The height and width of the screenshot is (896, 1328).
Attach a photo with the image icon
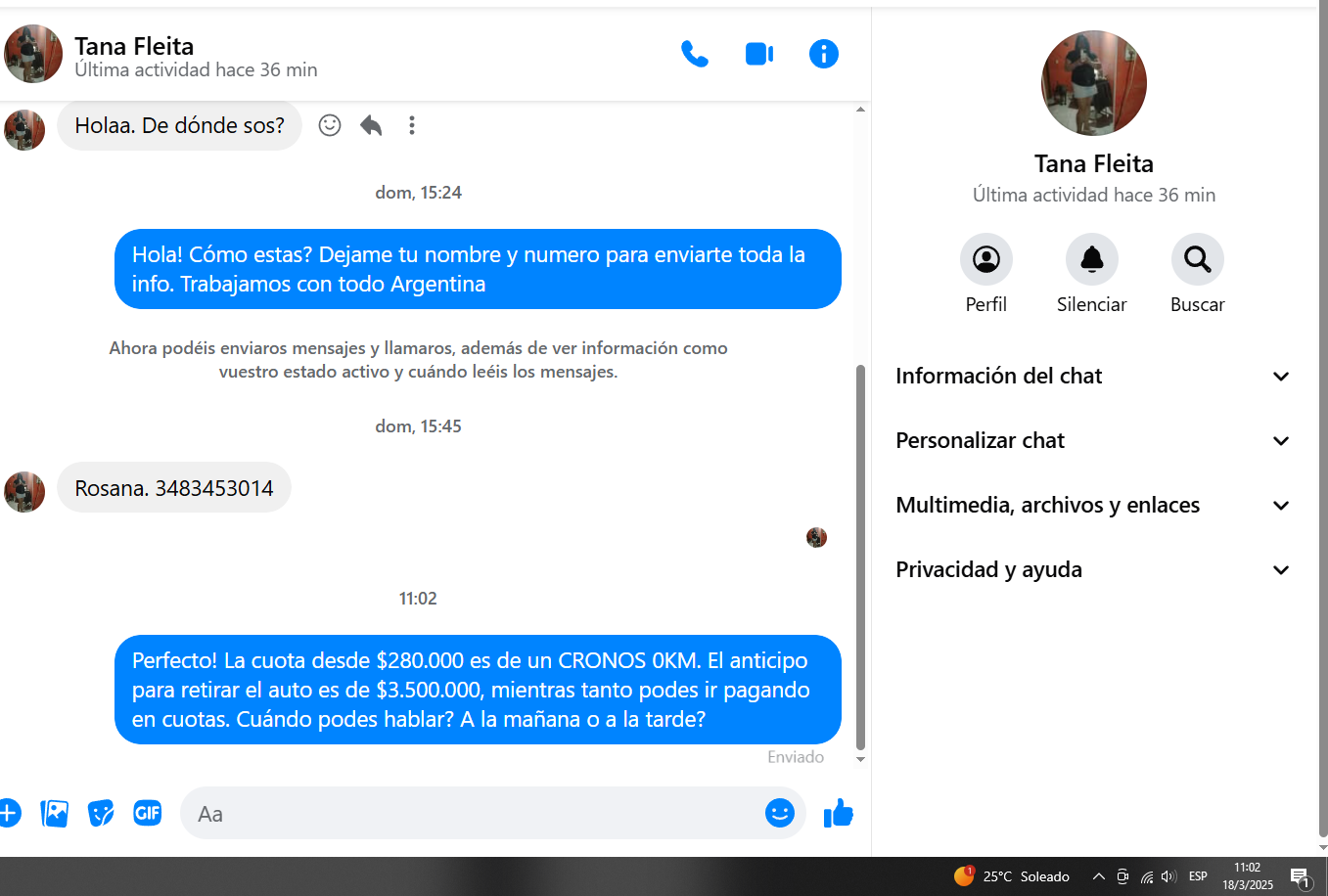55,813
